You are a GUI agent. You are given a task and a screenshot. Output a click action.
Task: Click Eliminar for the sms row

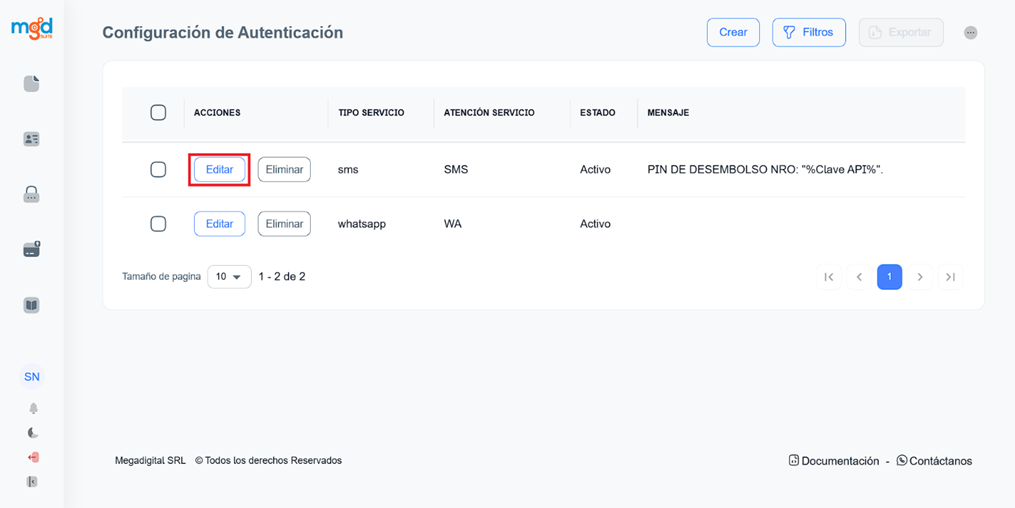[x=284, y=170]
